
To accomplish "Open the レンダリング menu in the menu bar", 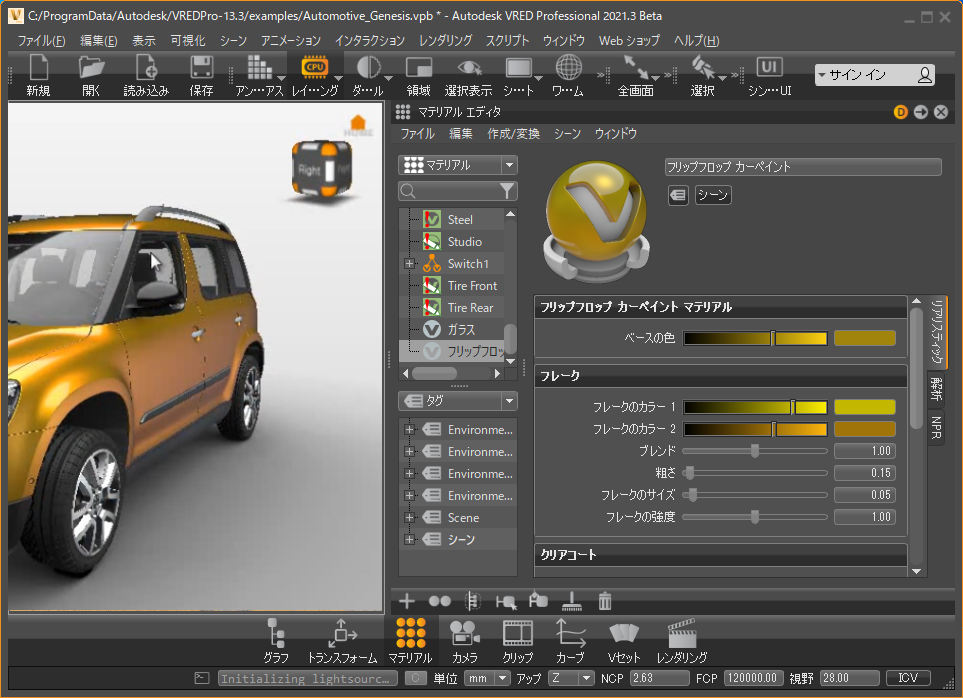I will click(445, 41).
